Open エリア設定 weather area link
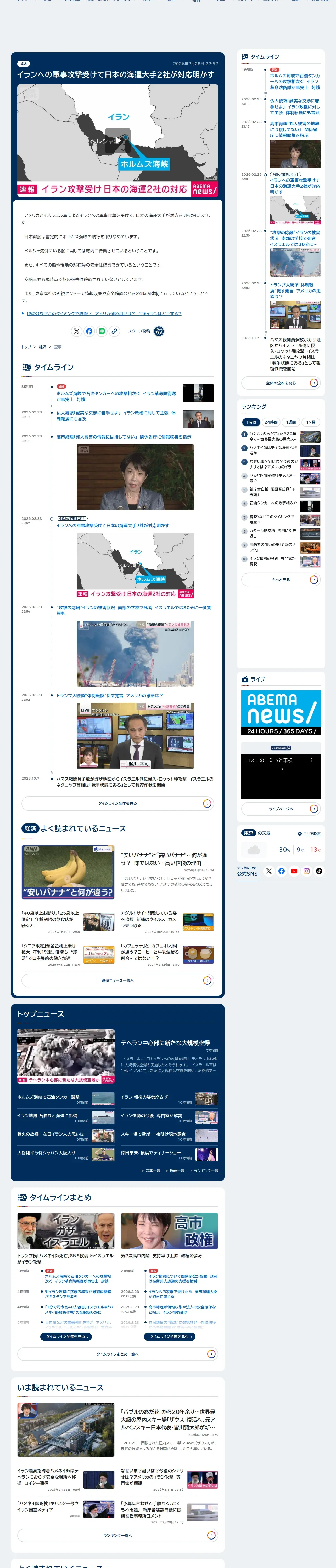 tap(312, 834)
